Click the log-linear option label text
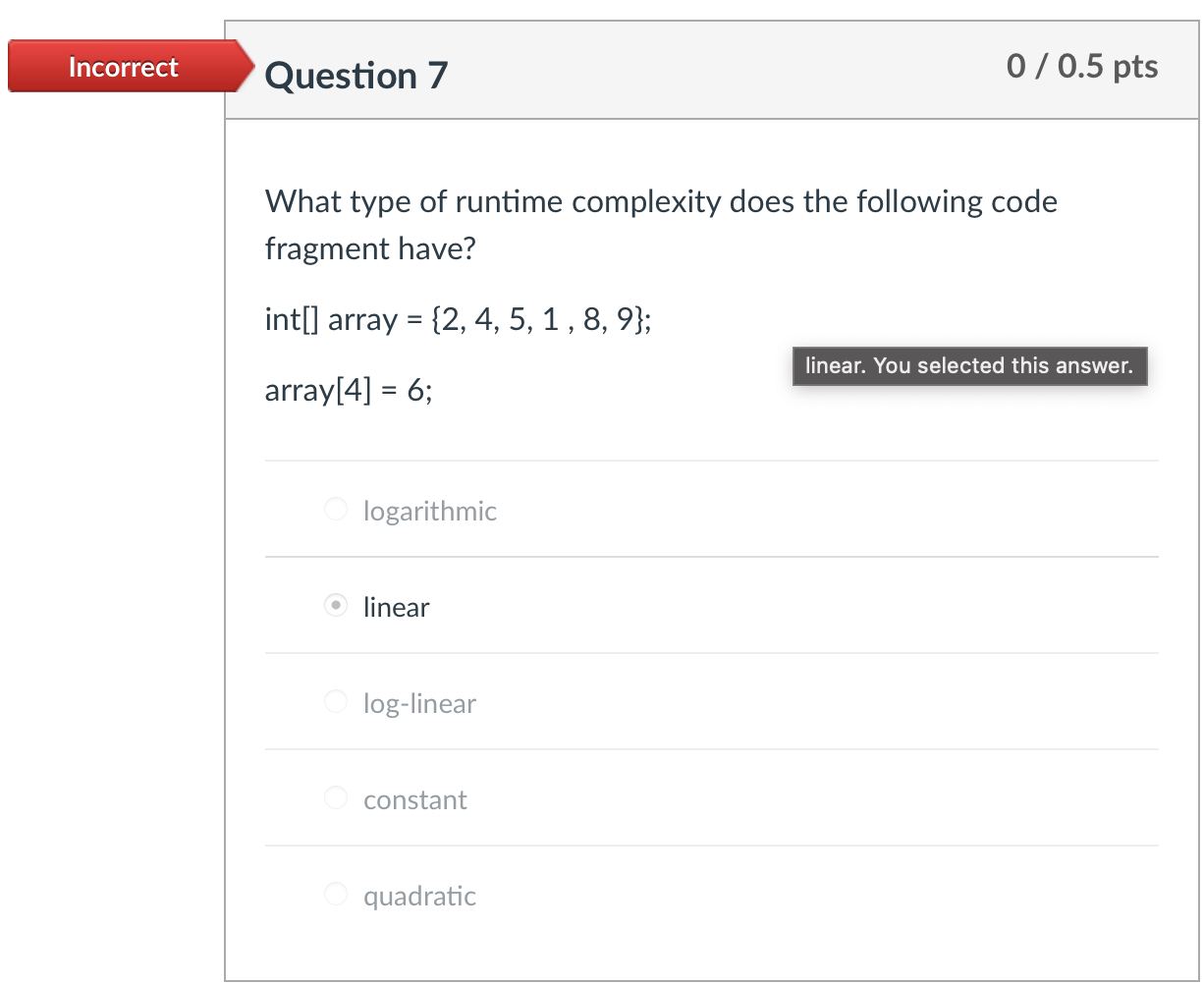1204x984 pixels. pos(419,702)
